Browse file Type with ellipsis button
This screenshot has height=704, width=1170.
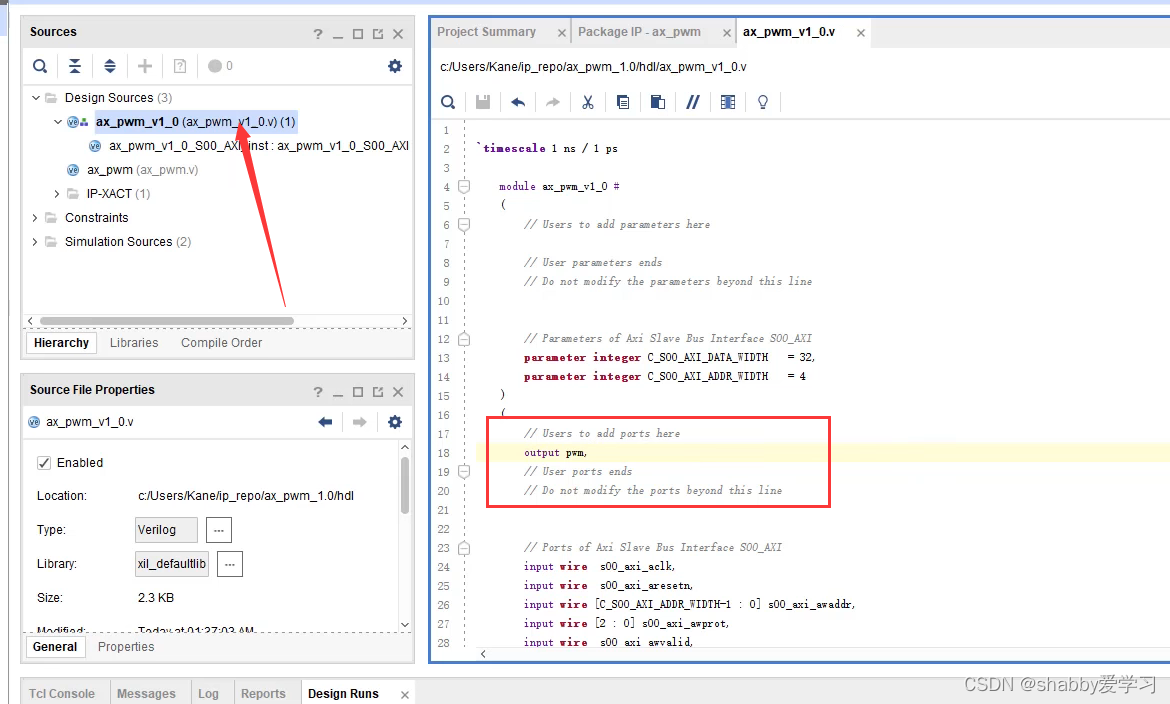pos(219,530)
